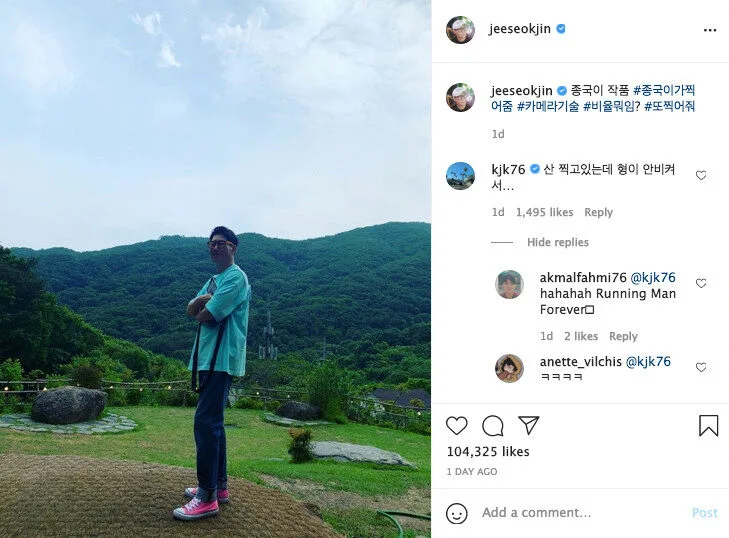Share post with paper plane icon
729x538 pixels.
[529, 425]
